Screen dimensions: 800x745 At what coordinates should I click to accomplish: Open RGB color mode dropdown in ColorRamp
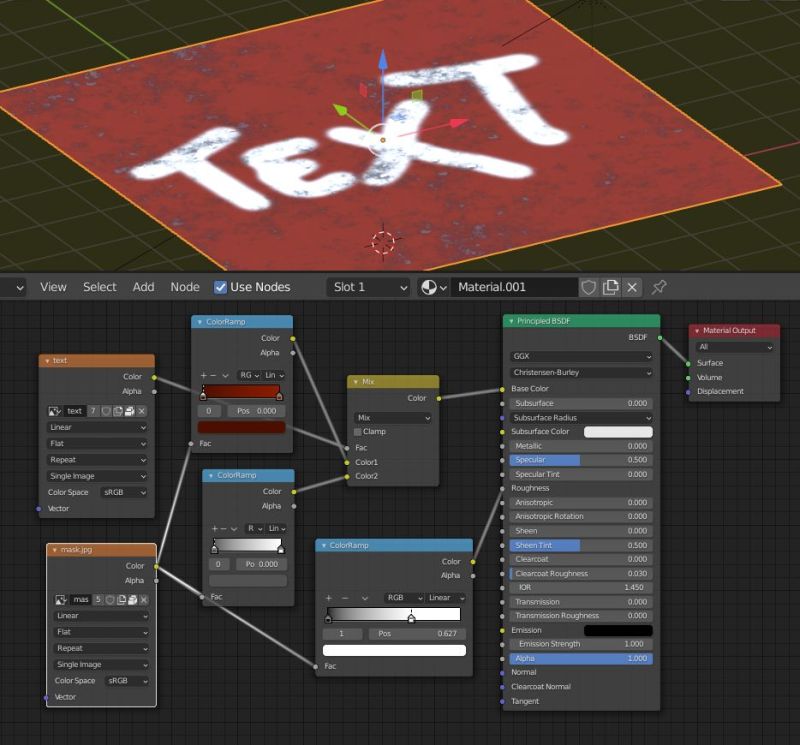point(404,598)
